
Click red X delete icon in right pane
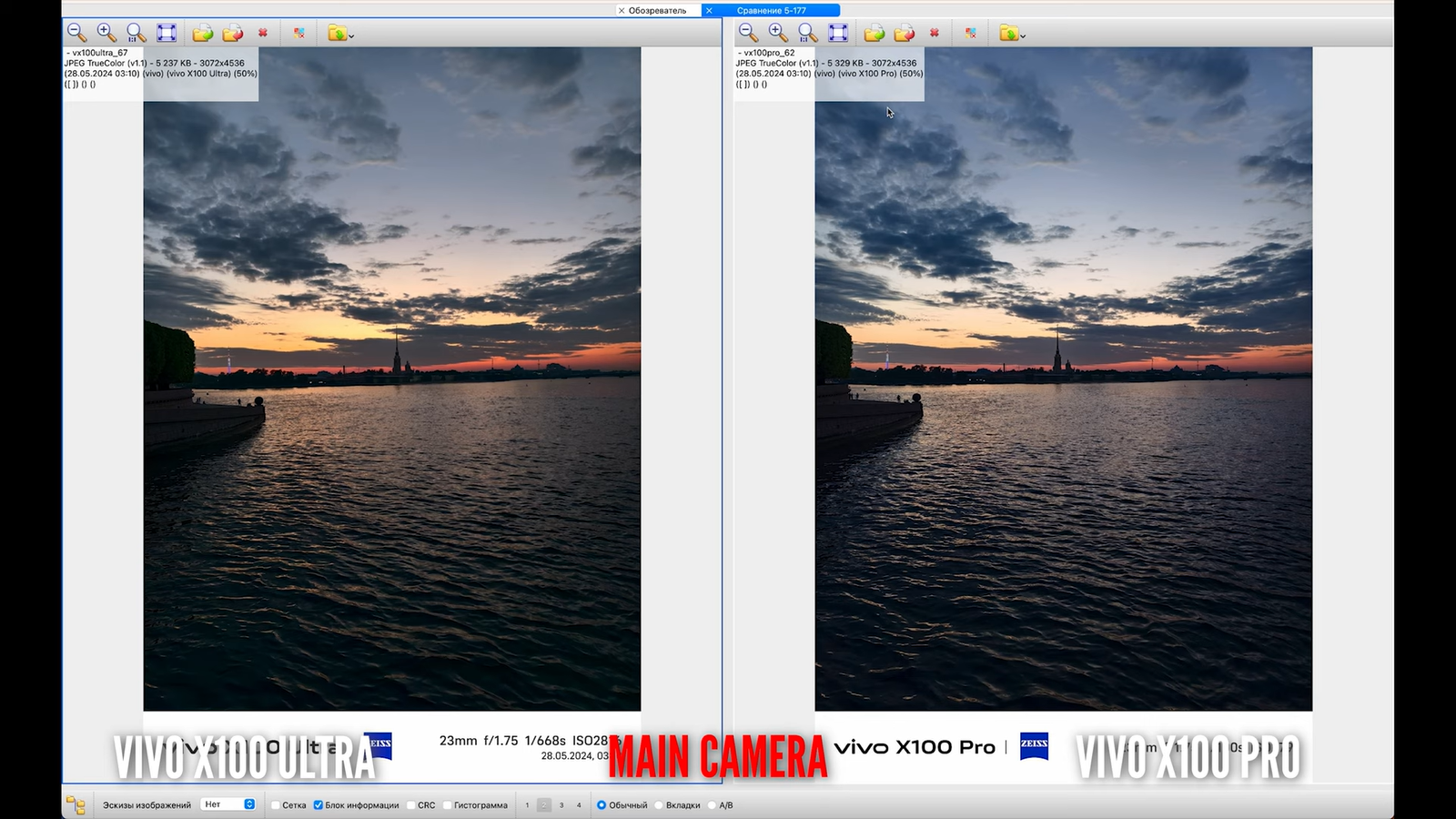click(934, 33)
